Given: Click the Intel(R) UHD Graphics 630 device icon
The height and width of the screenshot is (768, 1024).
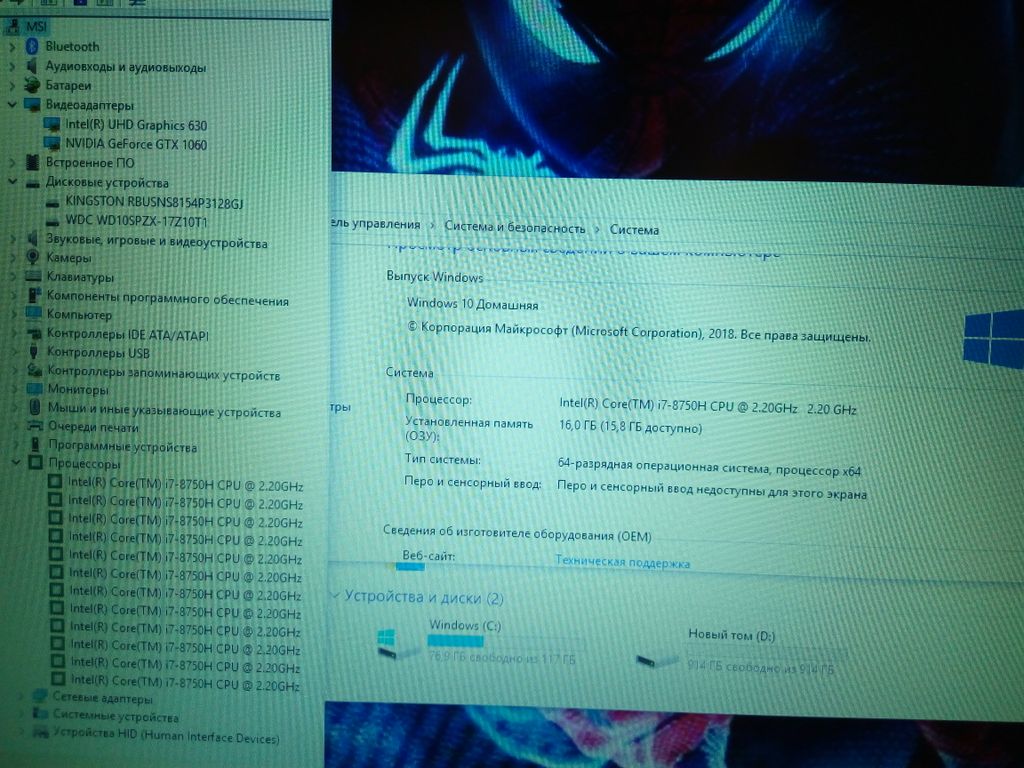Looking at the screenshot, I should click(x=52, y=124).
